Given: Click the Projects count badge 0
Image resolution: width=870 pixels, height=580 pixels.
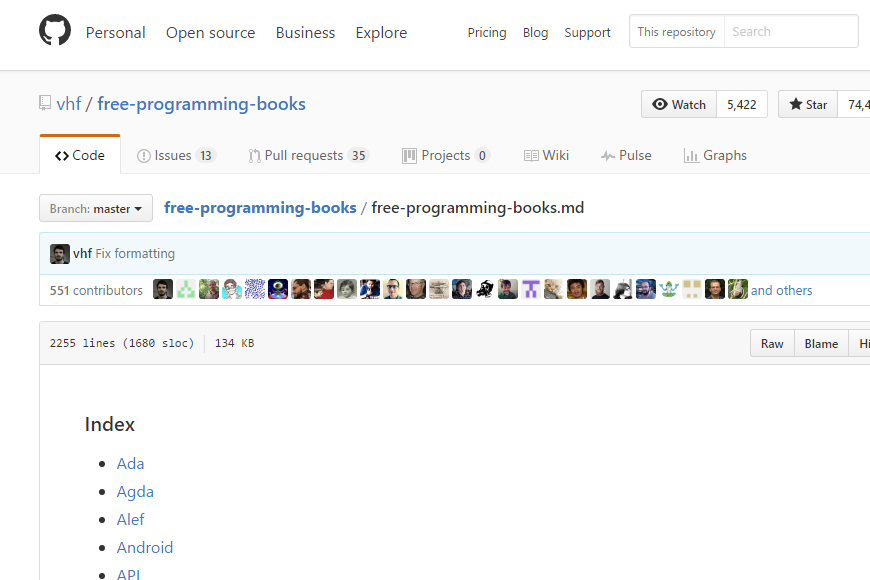Looking at the screenshot, I should 482,156.
